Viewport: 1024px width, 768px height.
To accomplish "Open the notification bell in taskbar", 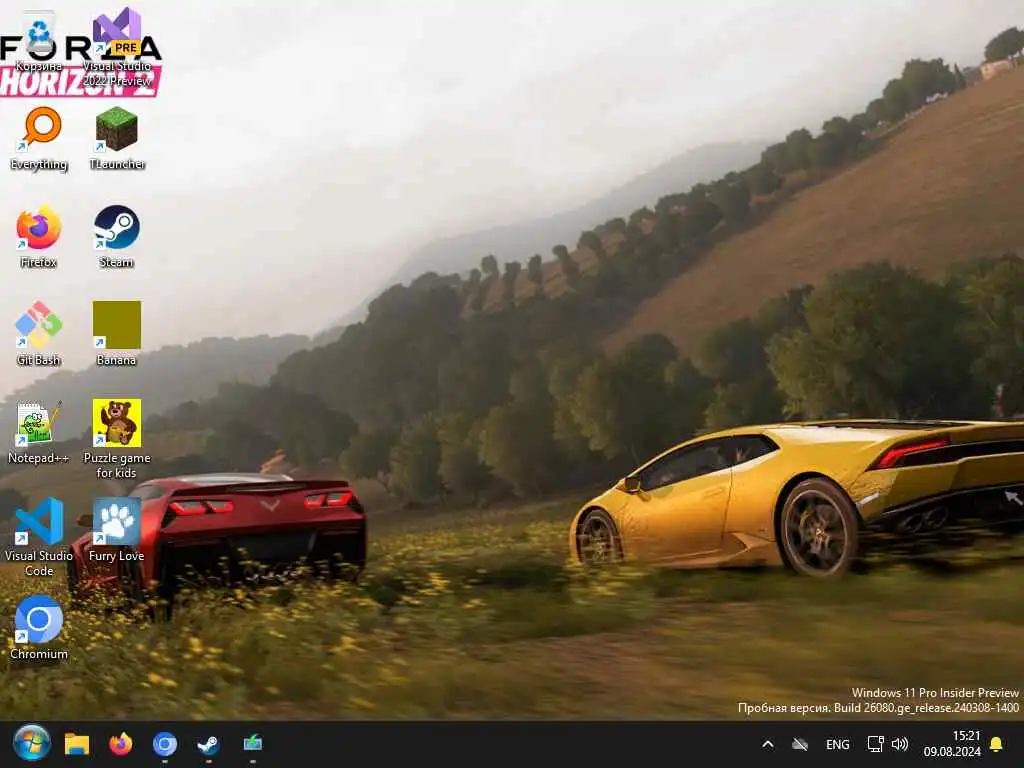I will (997, 744).
